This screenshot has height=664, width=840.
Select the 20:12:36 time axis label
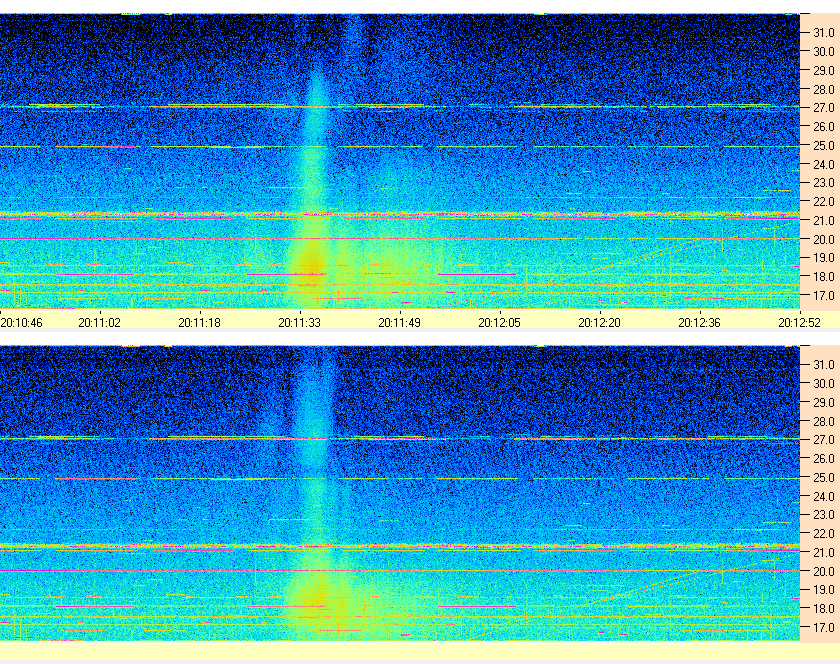700,323
